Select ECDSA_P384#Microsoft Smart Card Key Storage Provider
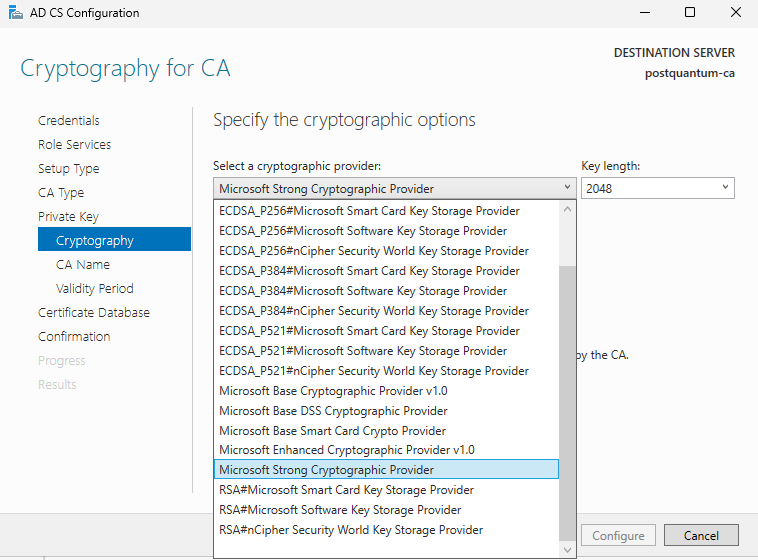 386,271
